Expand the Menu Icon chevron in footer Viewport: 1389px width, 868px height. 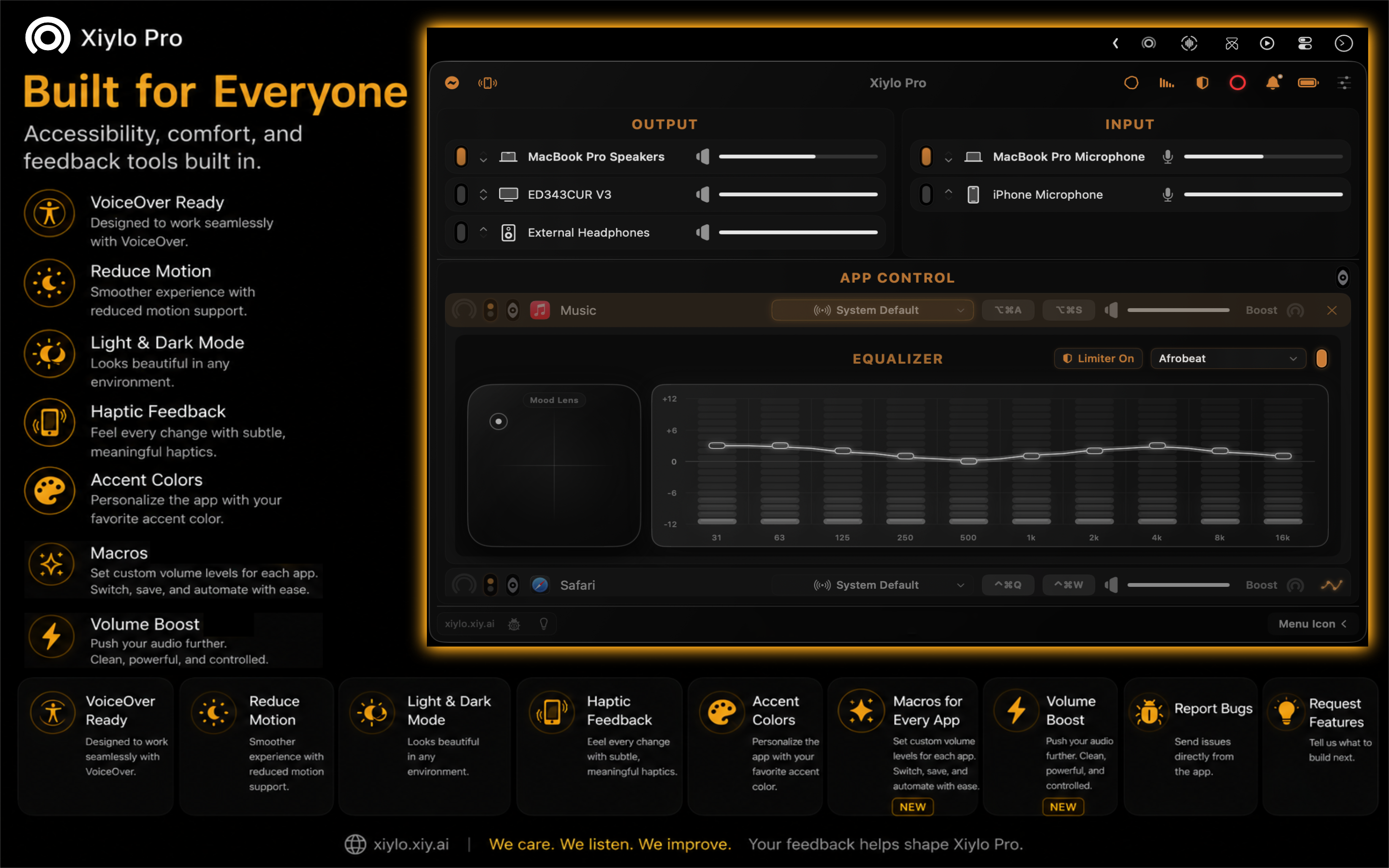coord(1344,624)
